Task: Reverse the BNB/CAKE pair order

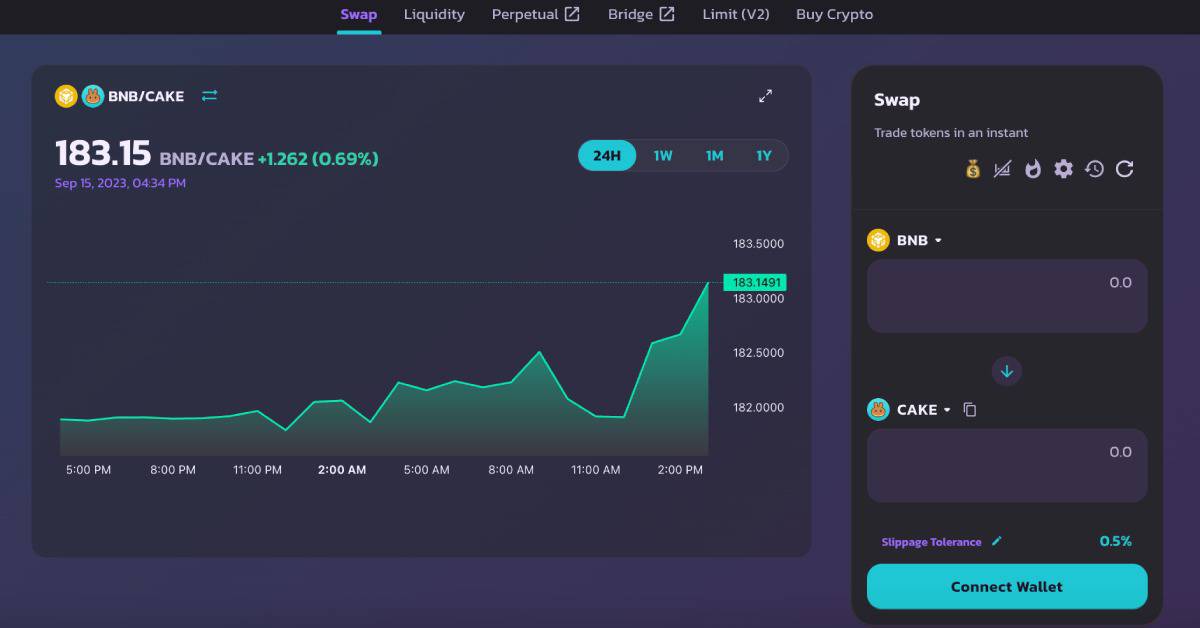Action: (x=209, y=96)
